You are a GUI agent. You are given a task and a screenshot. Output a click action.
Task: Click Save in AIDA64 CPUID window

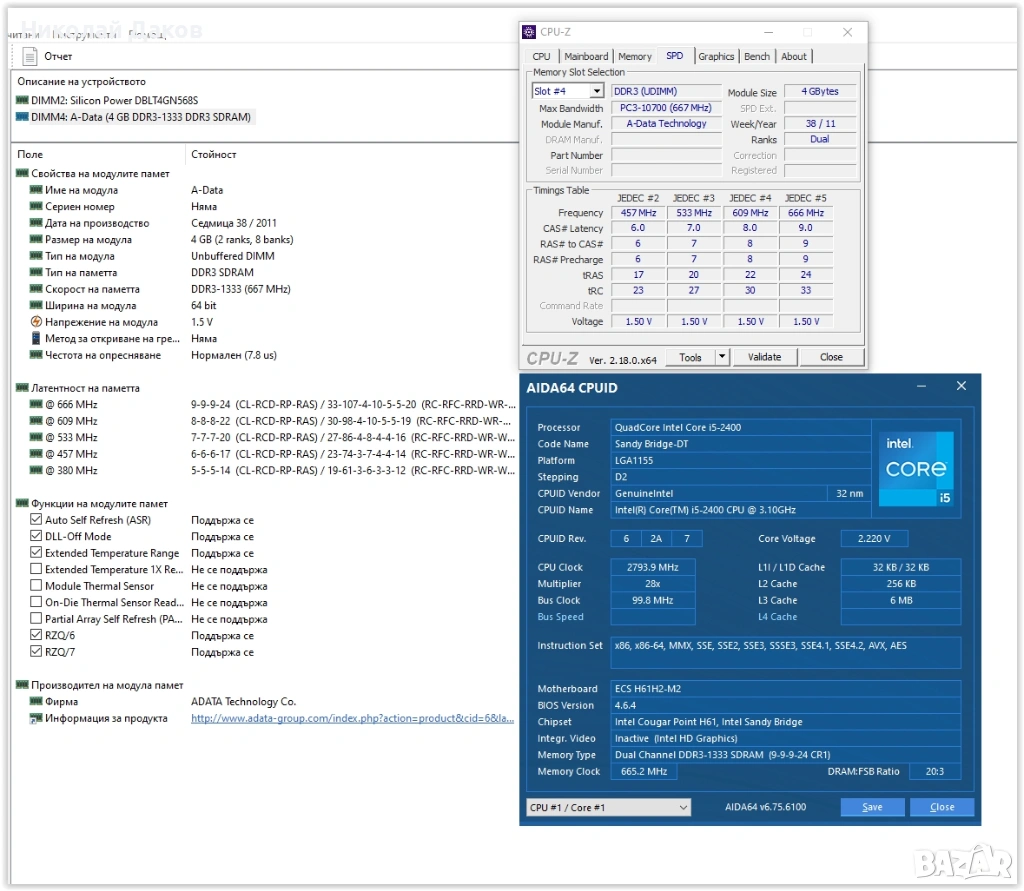[871, 807]
